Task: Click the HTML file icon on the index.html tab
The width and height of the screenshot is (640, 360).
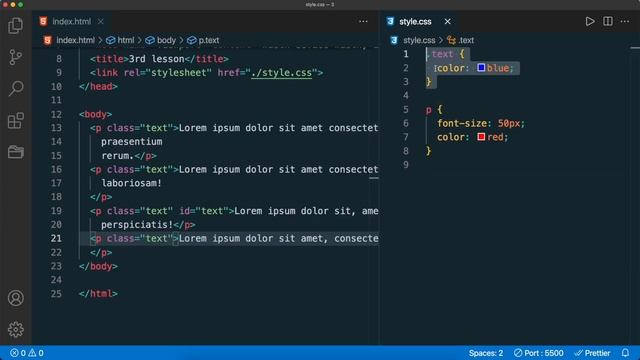Action: coord(43,21)
